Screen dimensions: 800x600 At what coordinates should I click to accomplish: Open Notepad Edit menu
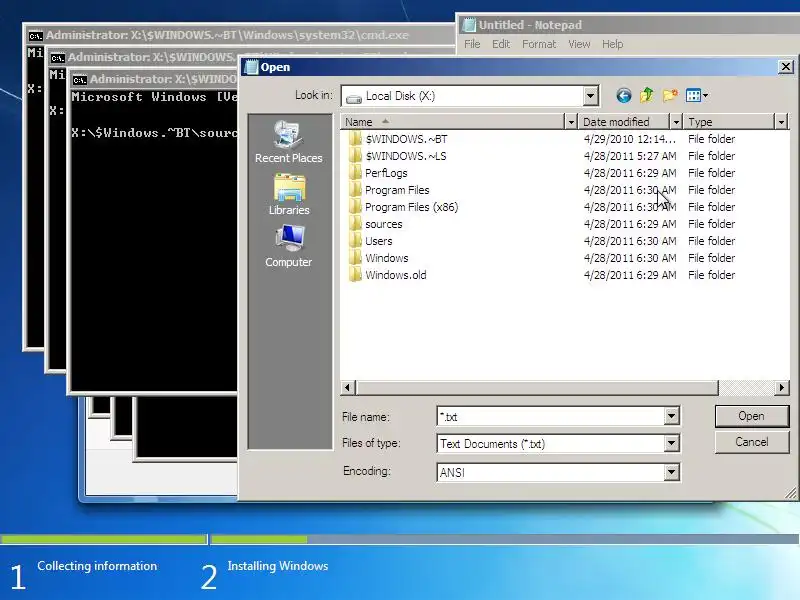(501, 44)
